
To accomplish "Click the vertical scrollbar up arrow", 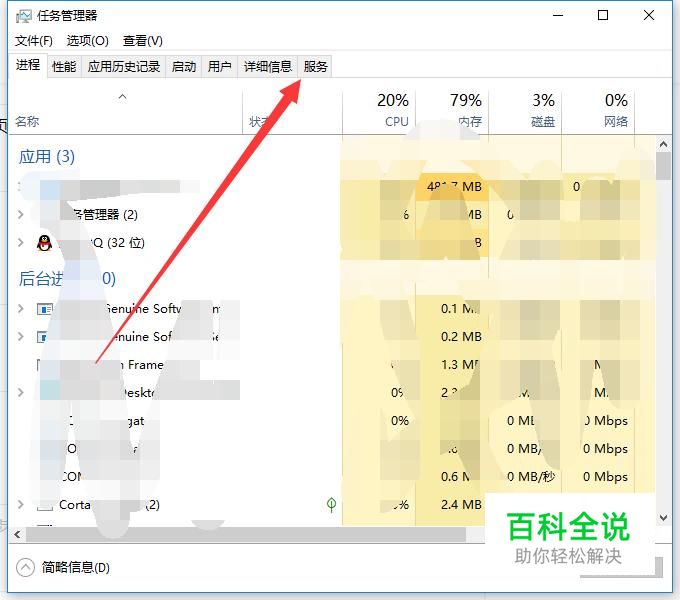I will click(x=663, y=144).
